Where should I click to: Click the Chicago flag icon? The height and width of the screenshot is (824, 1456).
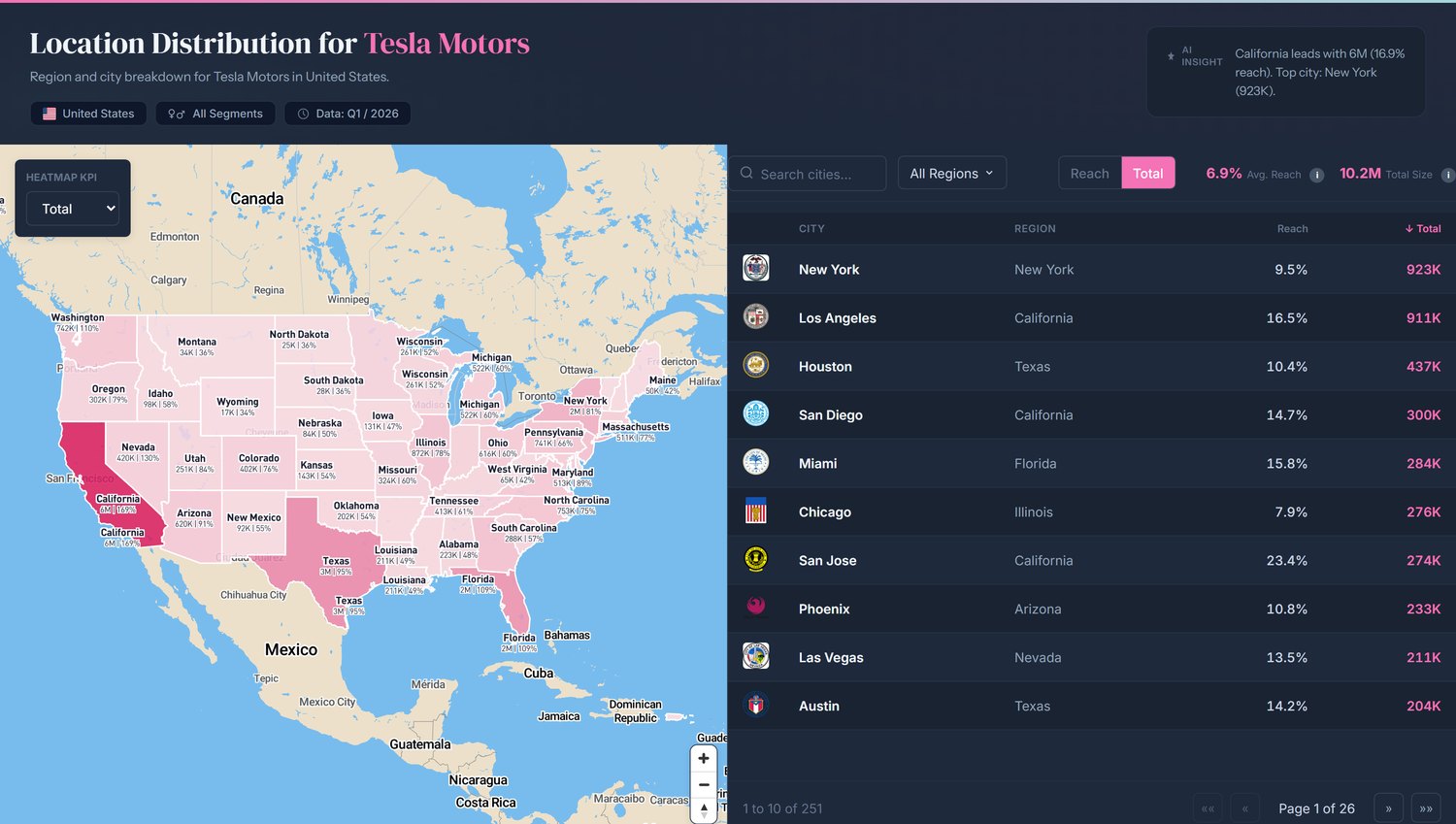point(755,511)
